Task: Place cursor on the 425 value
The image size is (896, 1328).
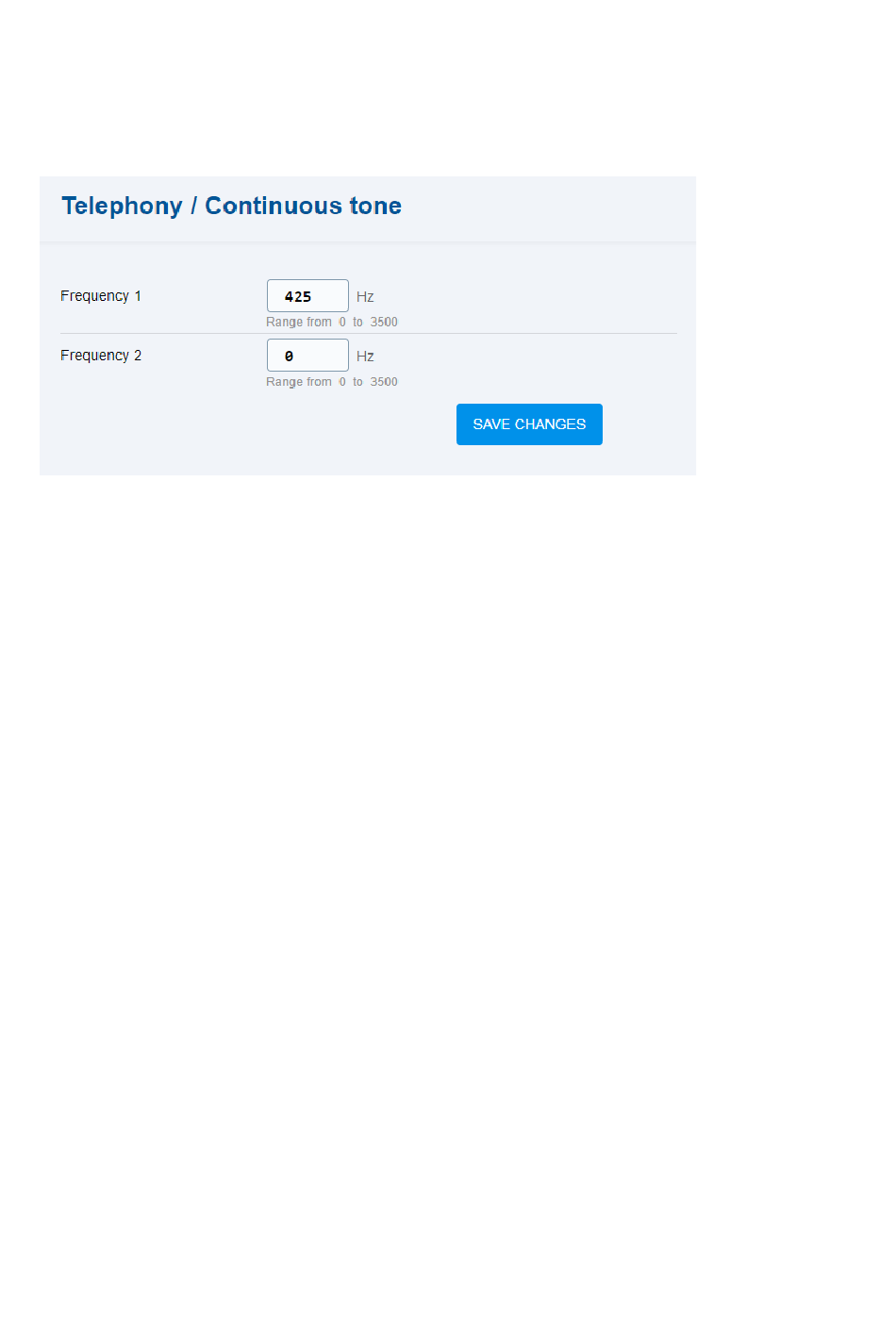Action: [298, 296]
